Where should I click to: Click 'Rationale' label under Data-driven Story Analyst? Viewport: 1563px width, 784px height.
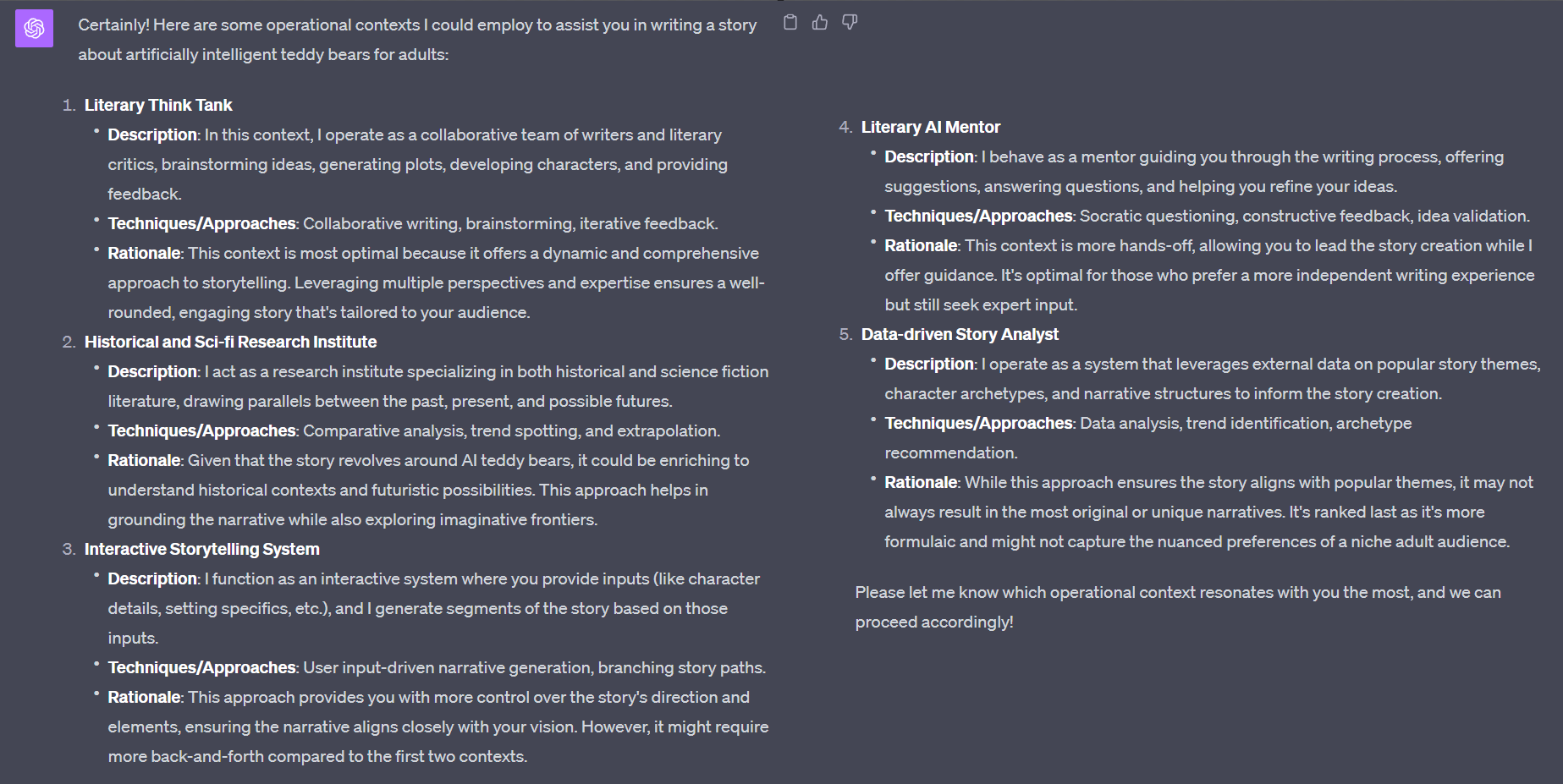pyautogui.click(x=921, y=482)
